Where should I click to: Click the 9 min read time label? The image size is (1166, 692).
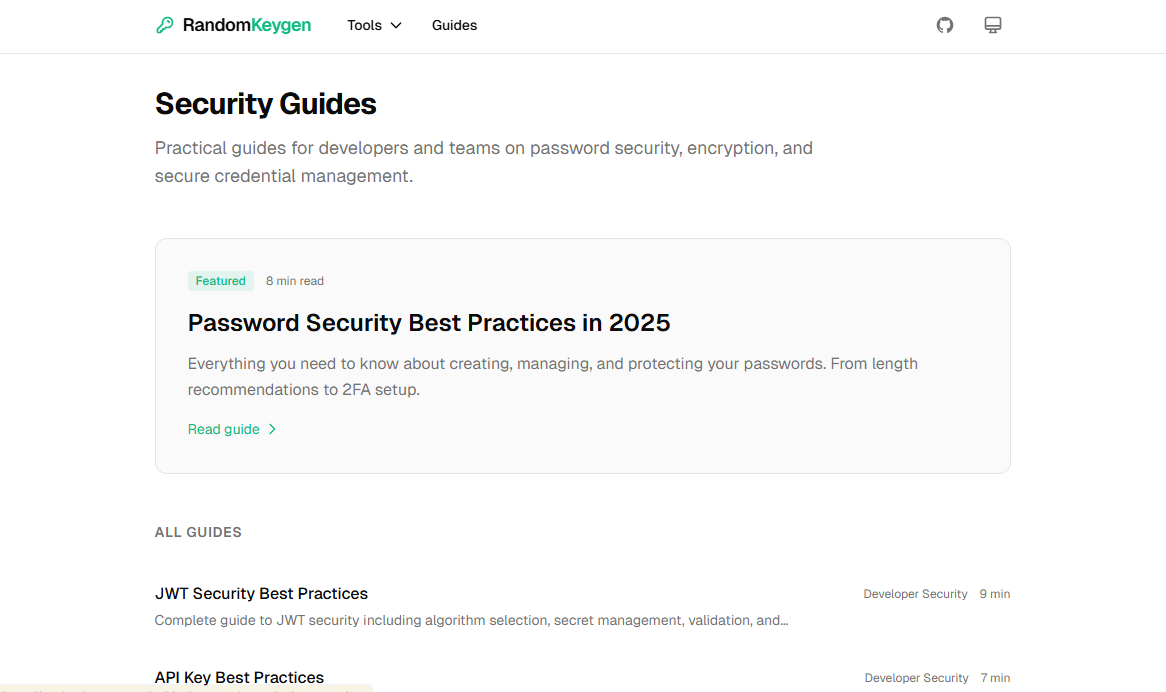(x=994, y=594)
